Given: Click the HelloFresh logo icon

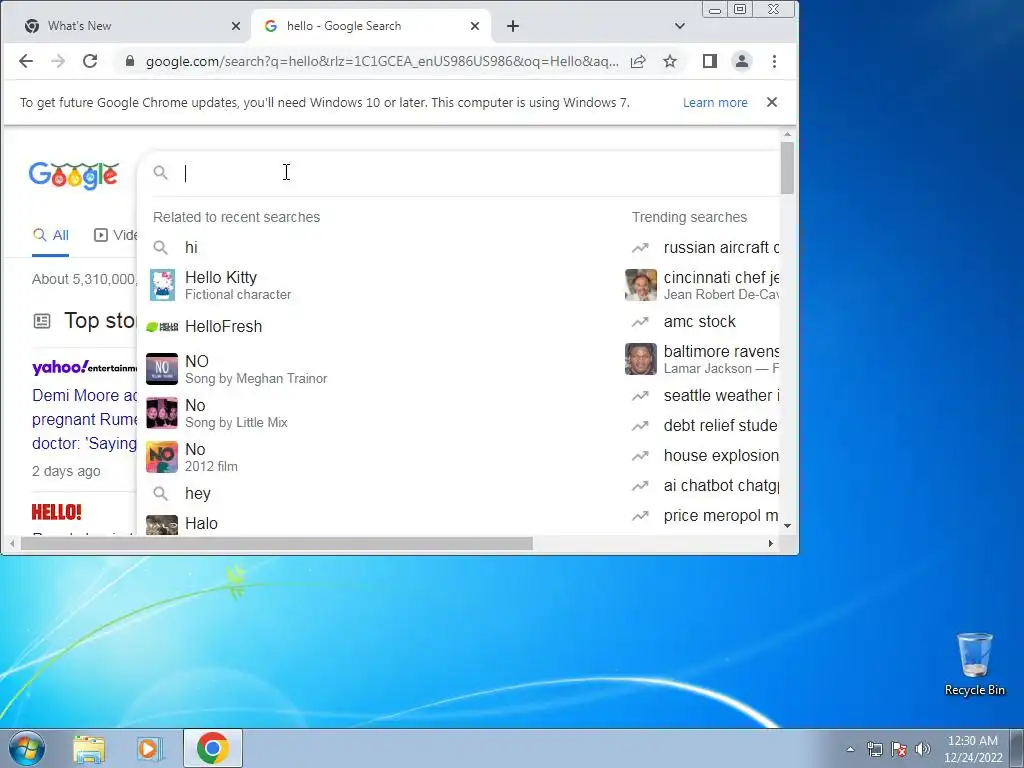Looking at the screenshot, I should [162, 327].
